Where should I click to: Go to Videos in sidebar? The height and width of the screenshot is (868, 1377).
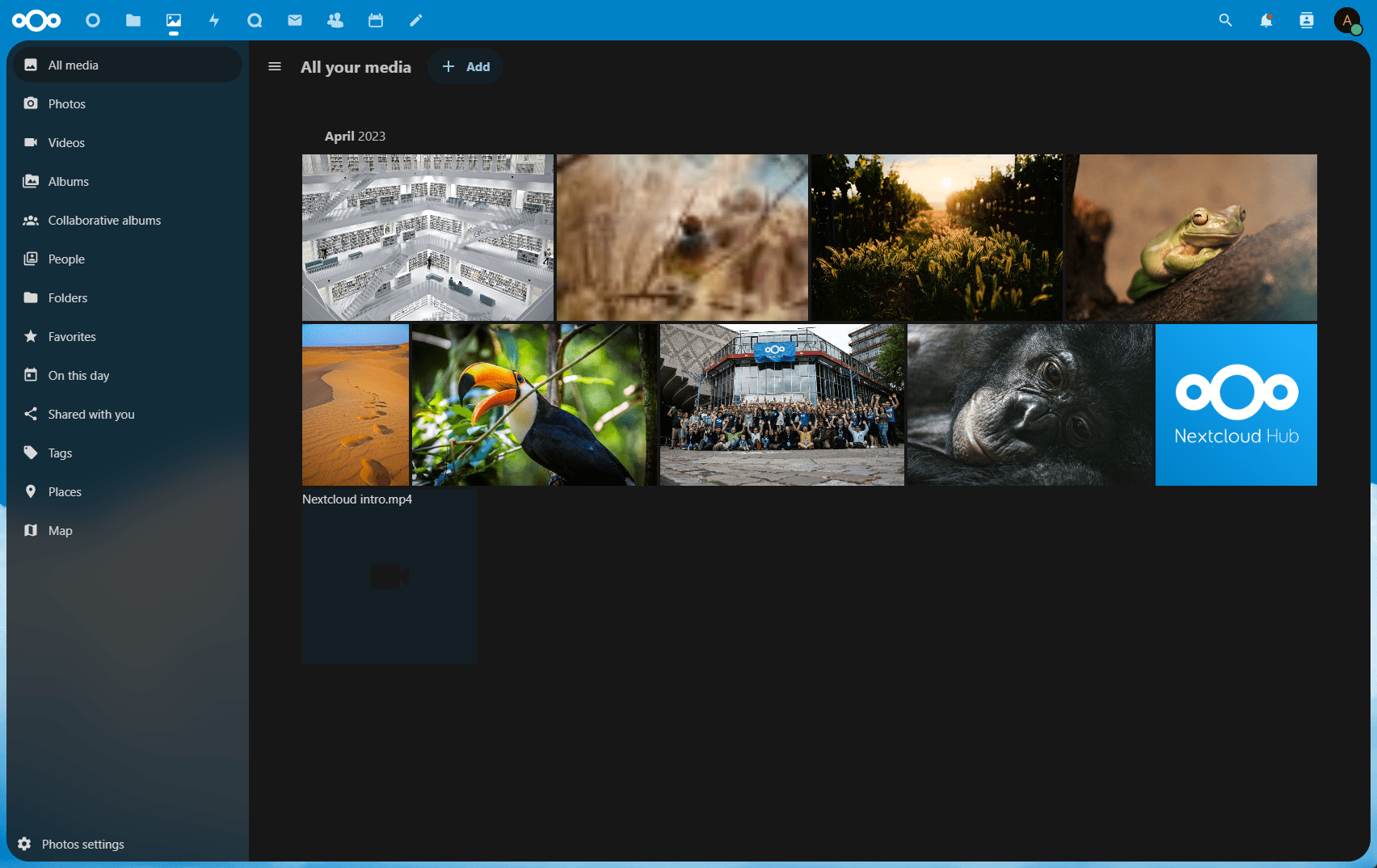128,142
